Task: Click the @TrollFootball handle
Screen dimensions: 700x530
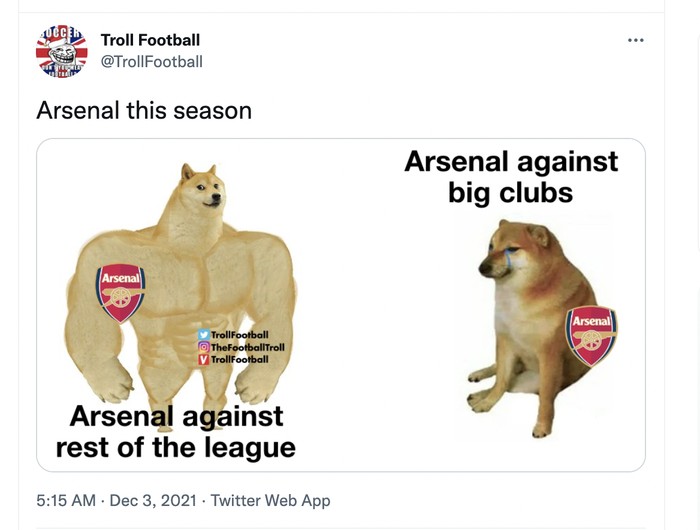Action: point(152,62)
